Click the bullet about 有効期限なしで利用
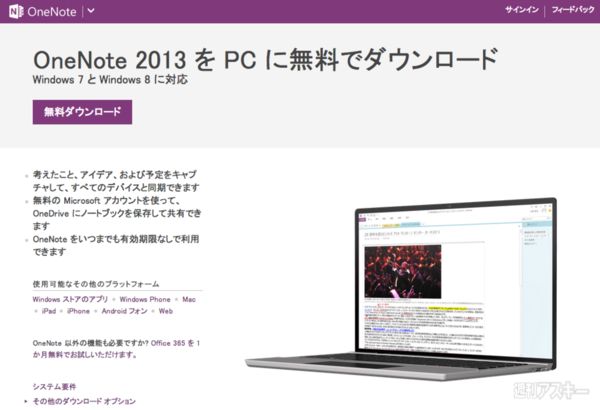The image size is (600, 410). point(116,245)
